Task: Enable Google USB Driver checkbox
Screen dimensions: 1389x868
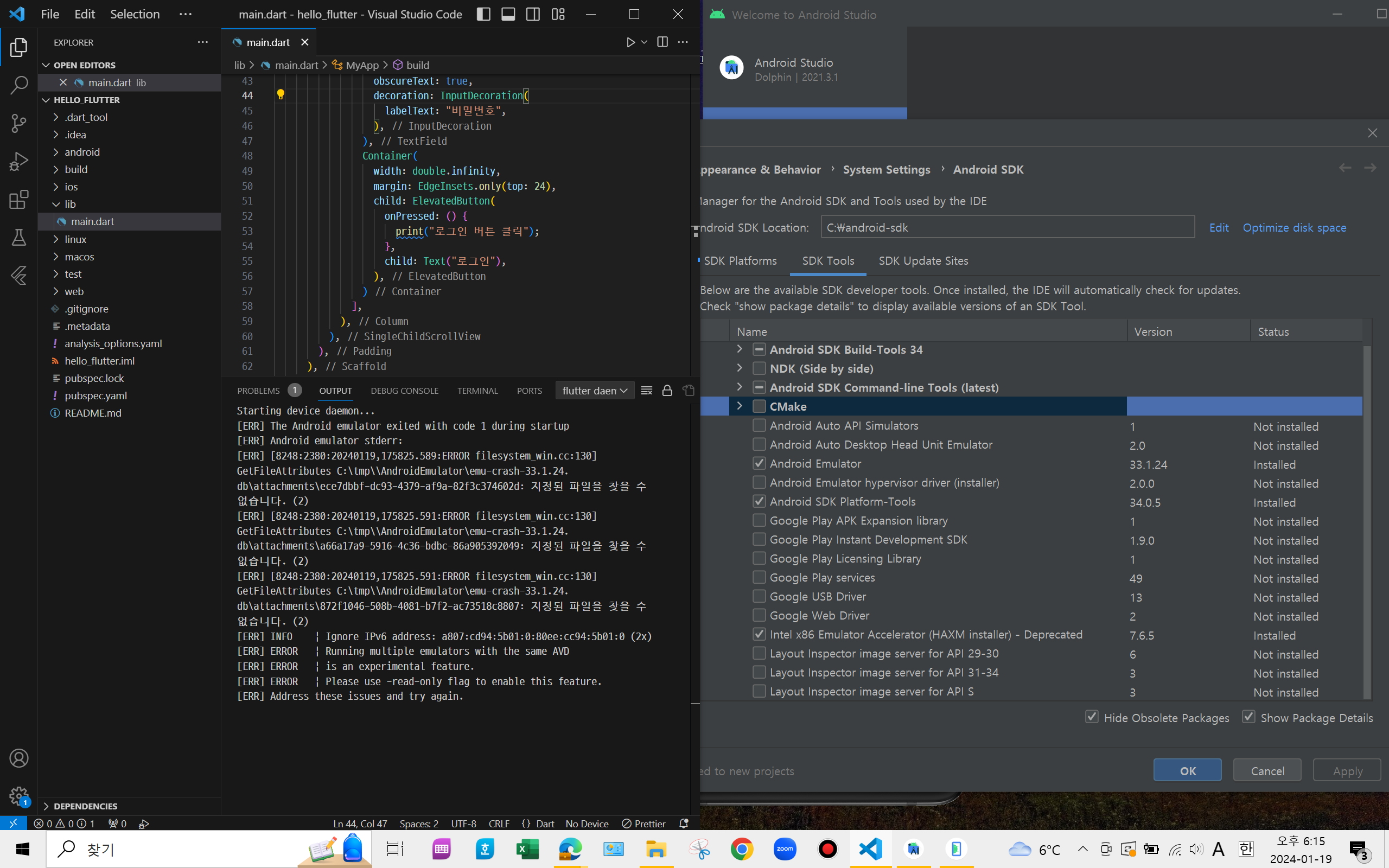Action: [759, 596]
